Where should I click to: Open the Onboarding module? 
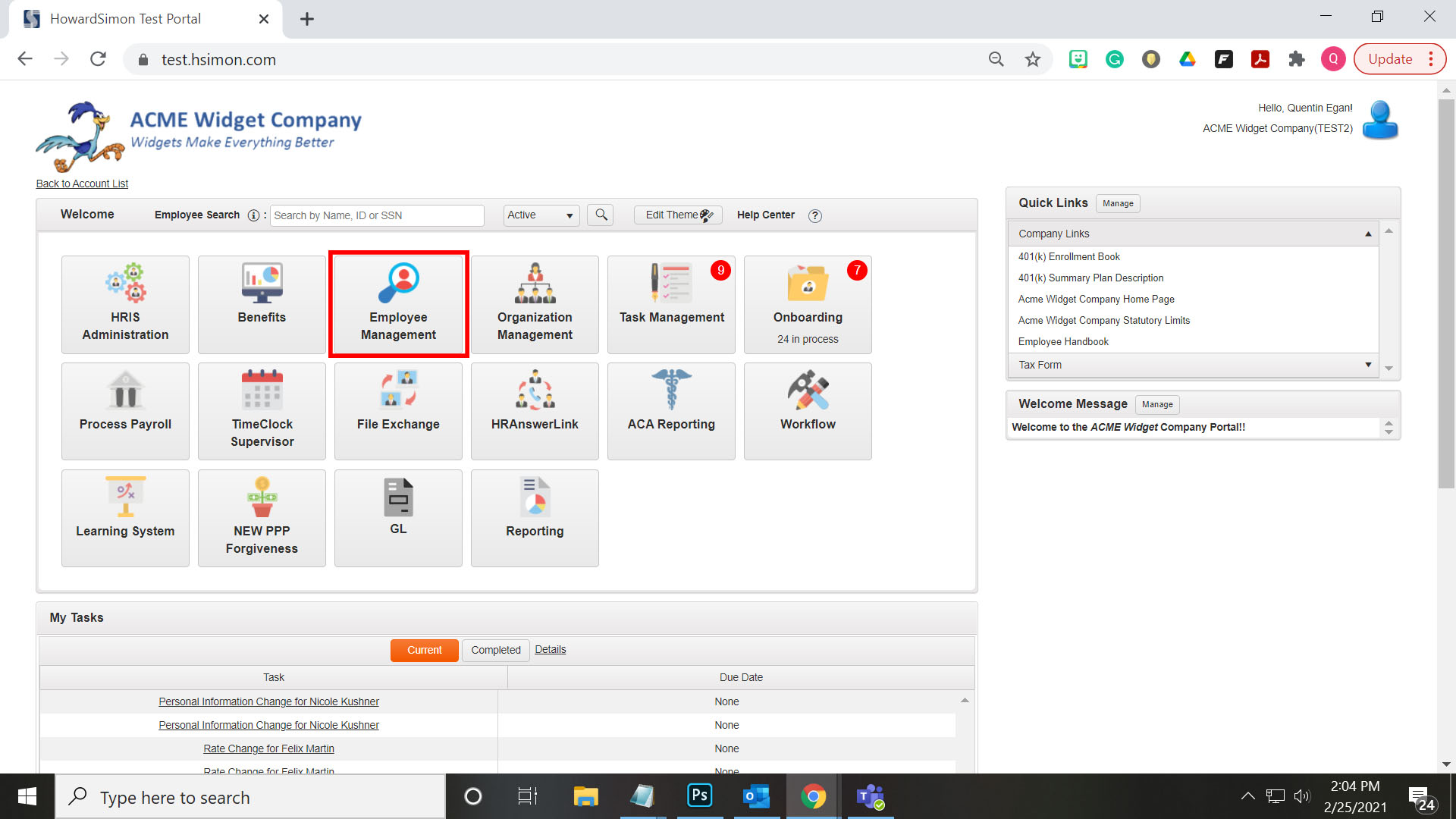[808, 304]
